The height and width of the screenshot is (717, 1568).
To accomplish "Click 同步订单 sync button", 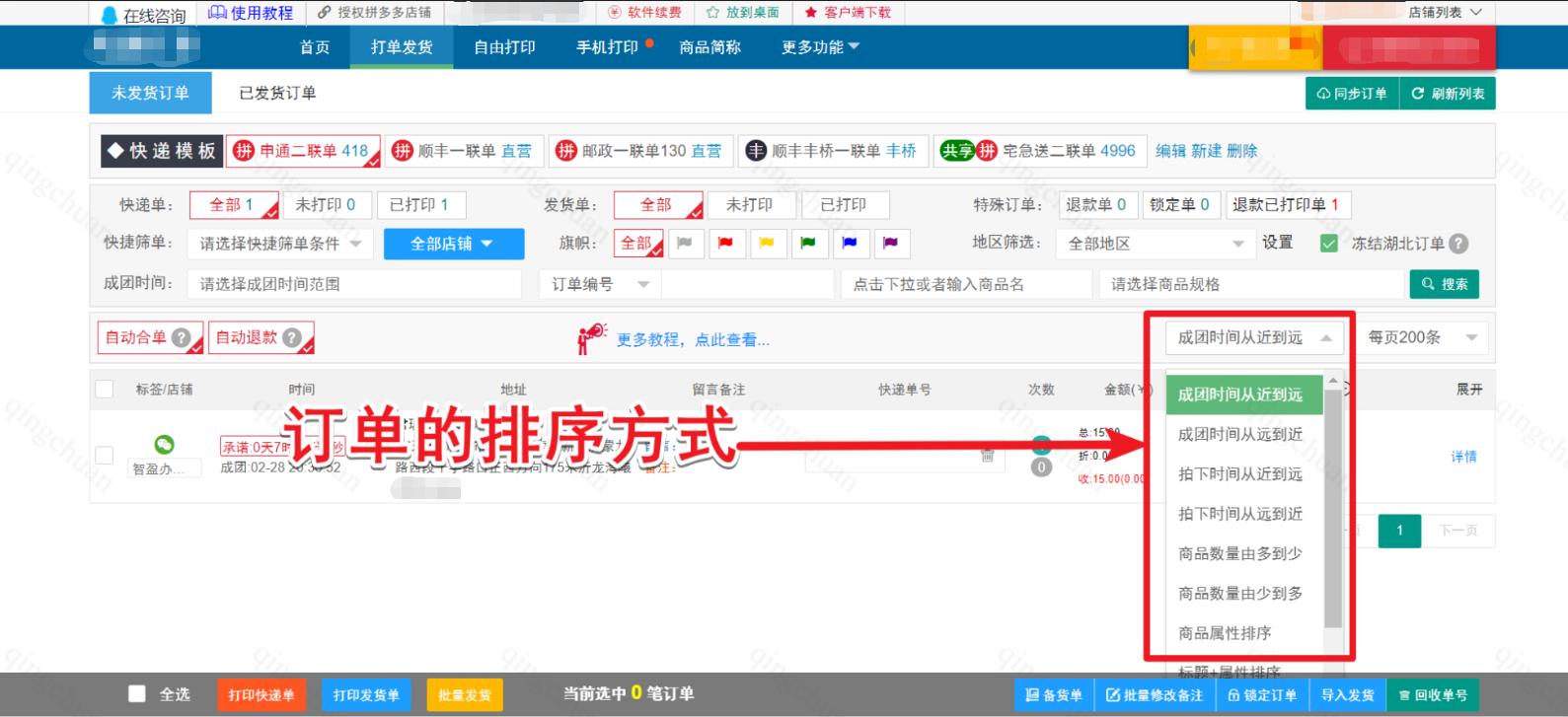I will [x=1352, y=94].
